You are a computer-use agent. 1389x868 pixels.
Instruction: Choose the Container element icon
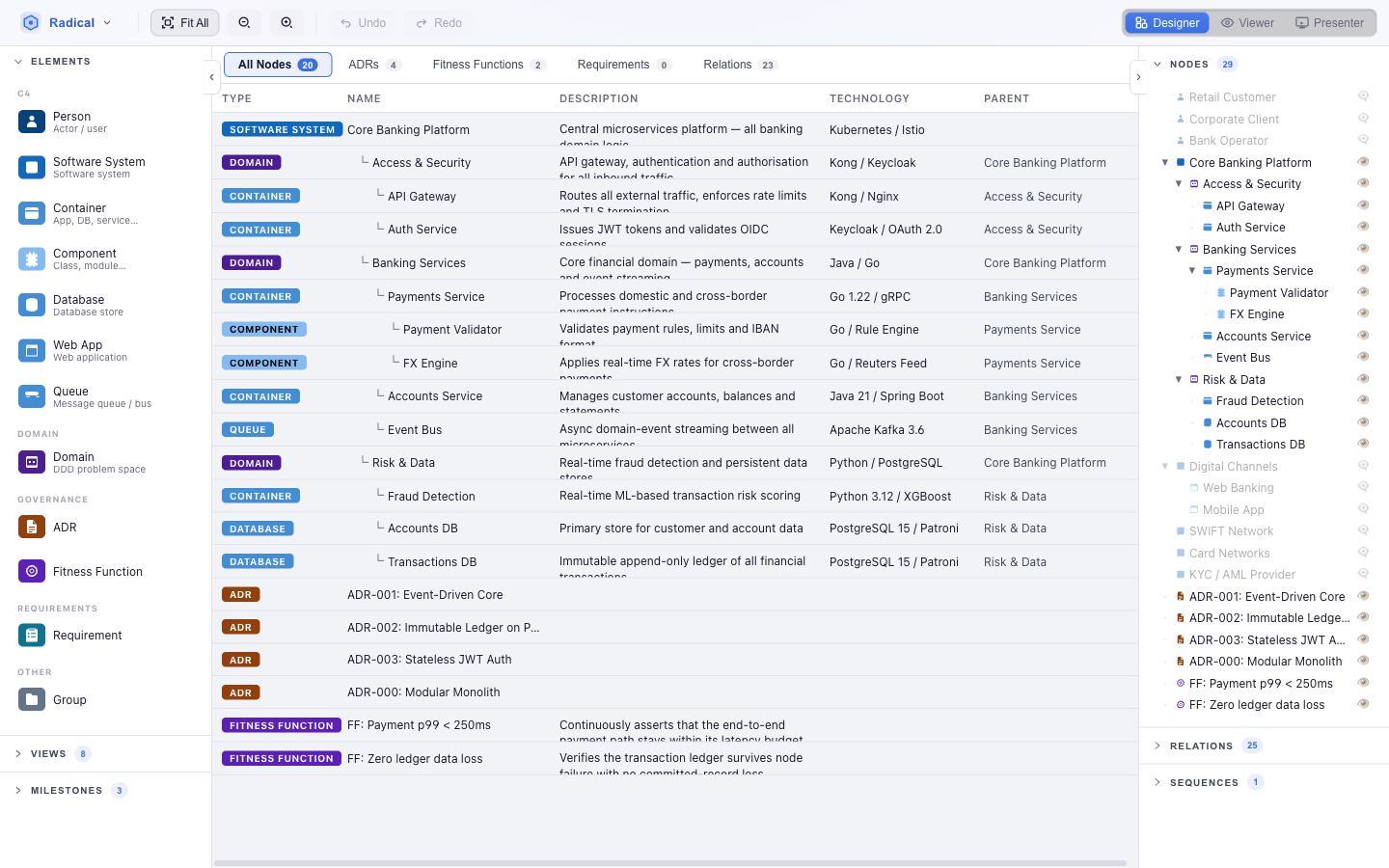[x=32, y=213]
